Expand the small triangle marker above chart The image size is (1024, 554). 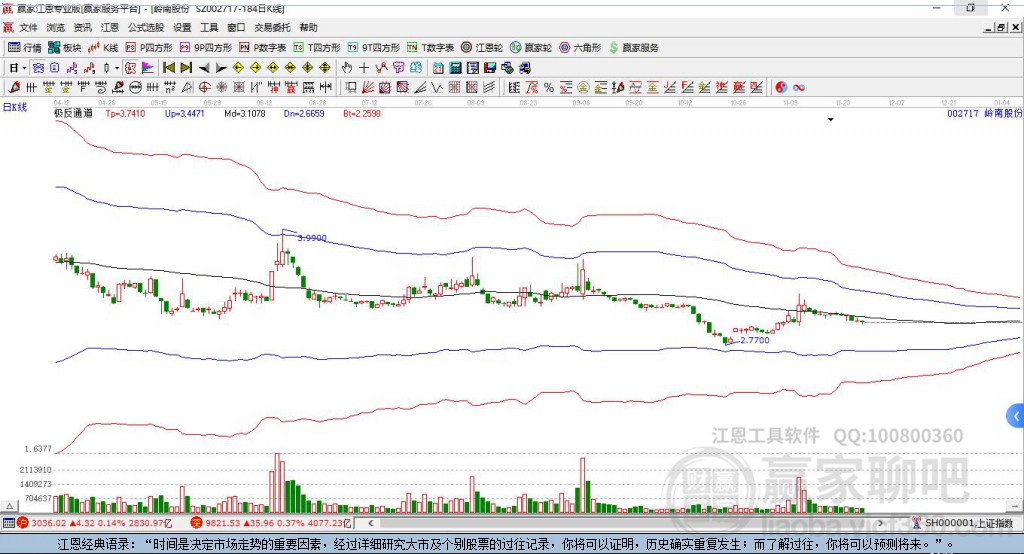pos(831,120)
